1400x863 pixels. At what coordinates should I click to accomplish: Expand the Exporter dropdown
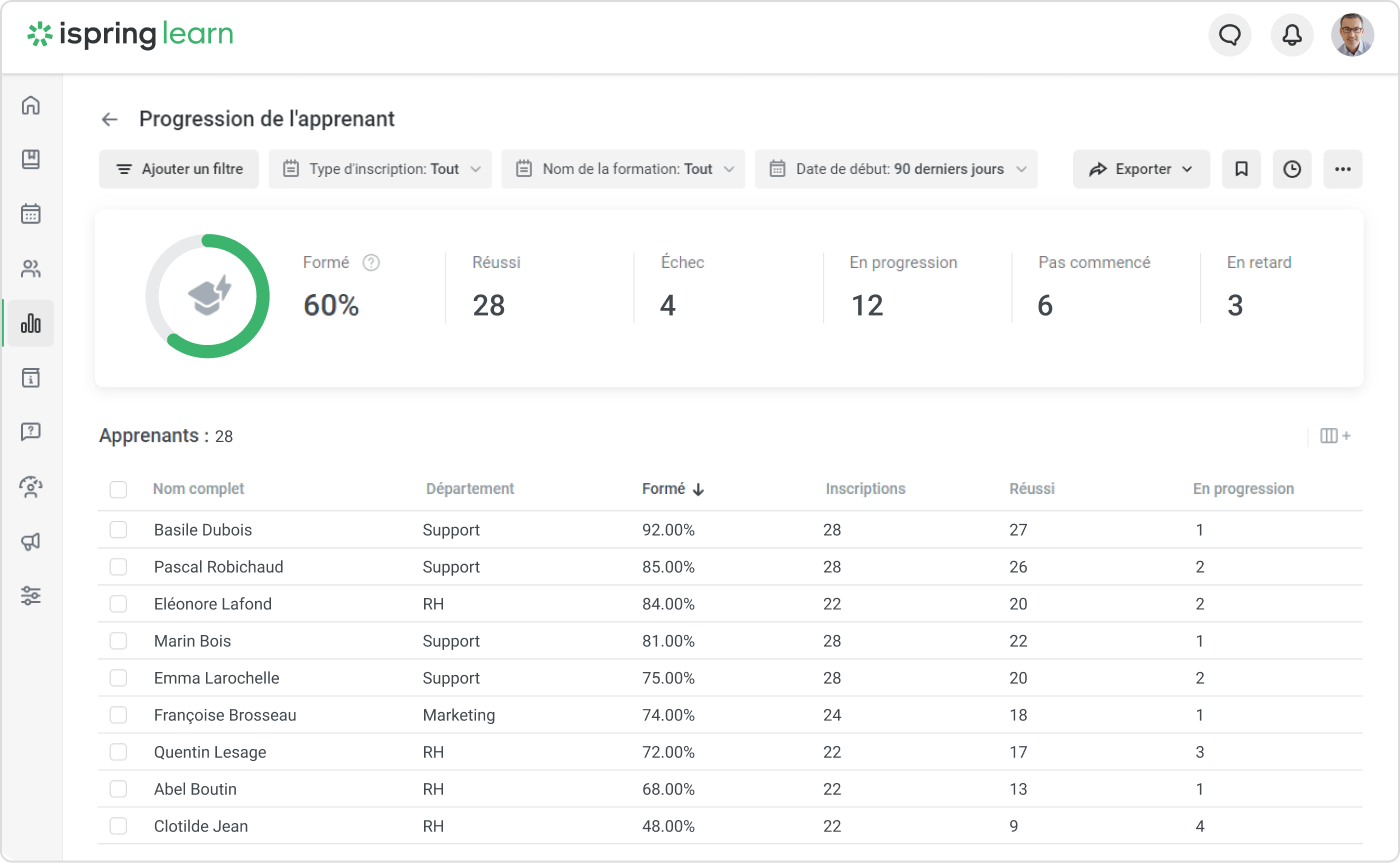tap(1141, 169)
